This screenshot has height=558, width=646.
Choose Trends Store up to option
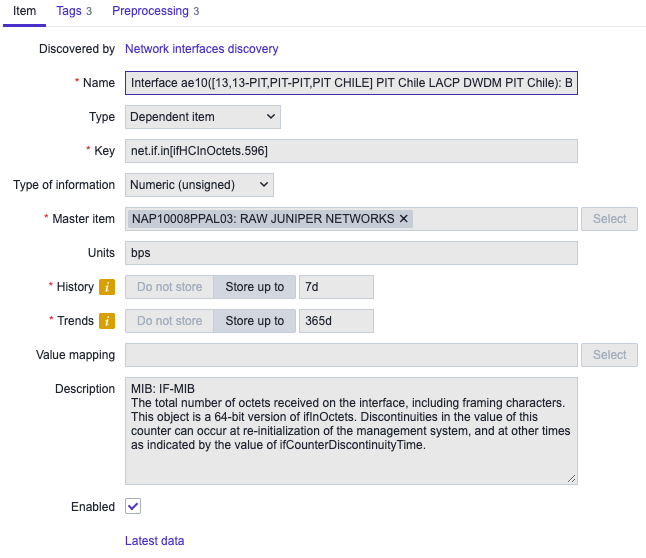coord(255,321)
